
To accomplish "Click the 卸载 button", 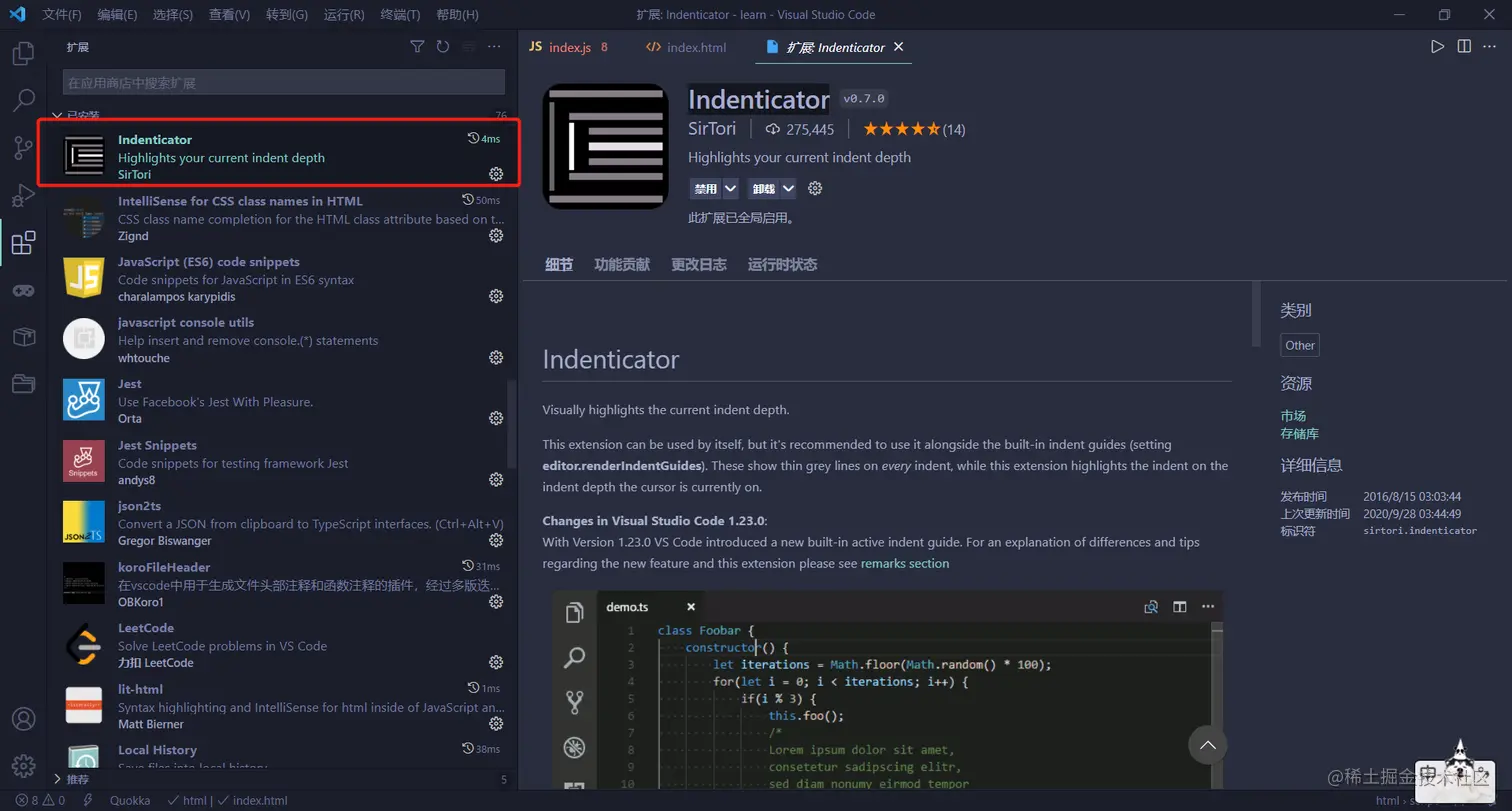I will tap(764, 188).
